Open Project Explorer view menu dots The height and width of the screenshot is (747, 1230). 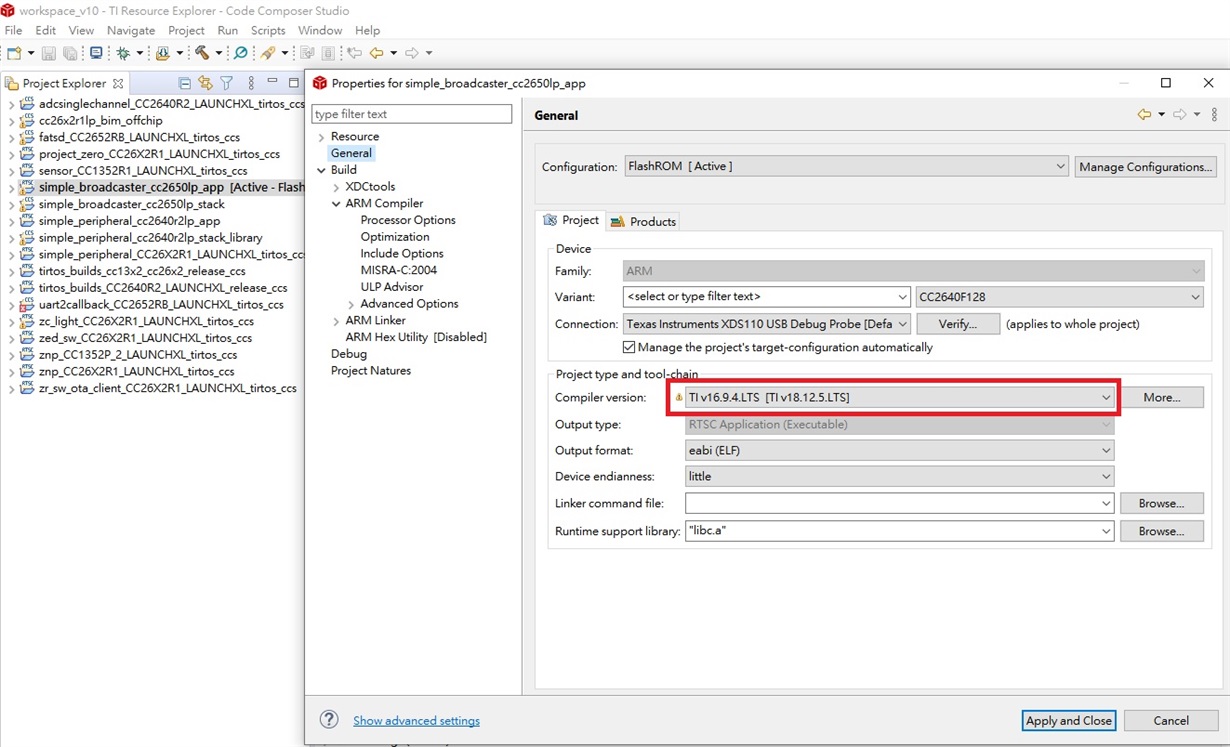pos(251,83)
